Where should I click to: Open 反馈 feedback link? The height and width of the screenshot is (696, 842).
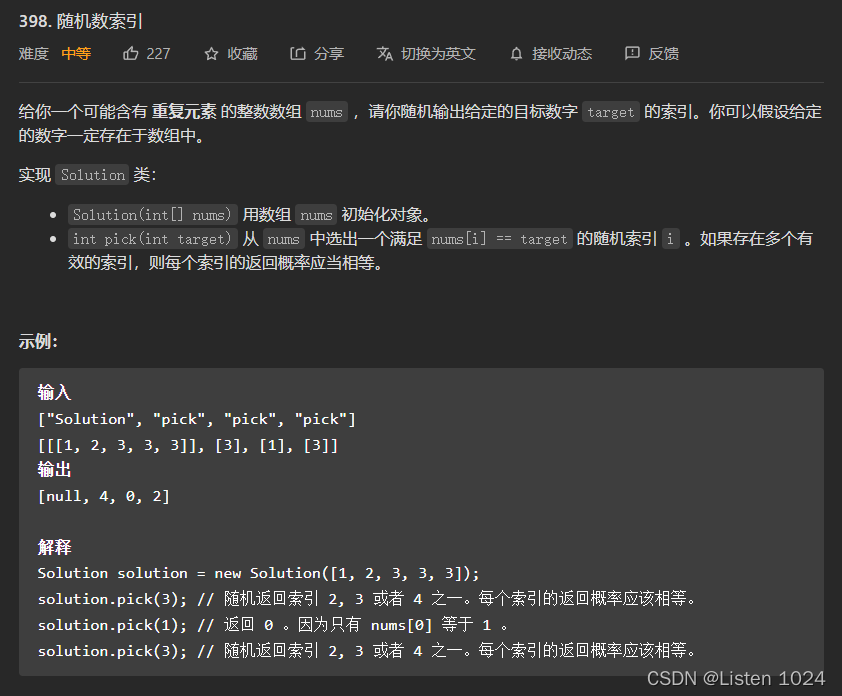click(664, 54)
